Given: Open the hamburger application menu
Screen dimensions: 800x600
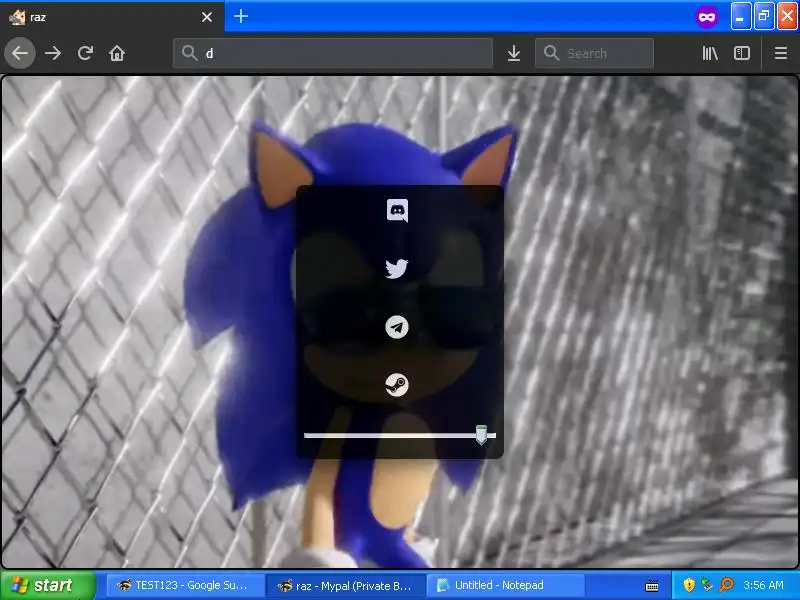Looking at the screenshot, I should 781,53.
